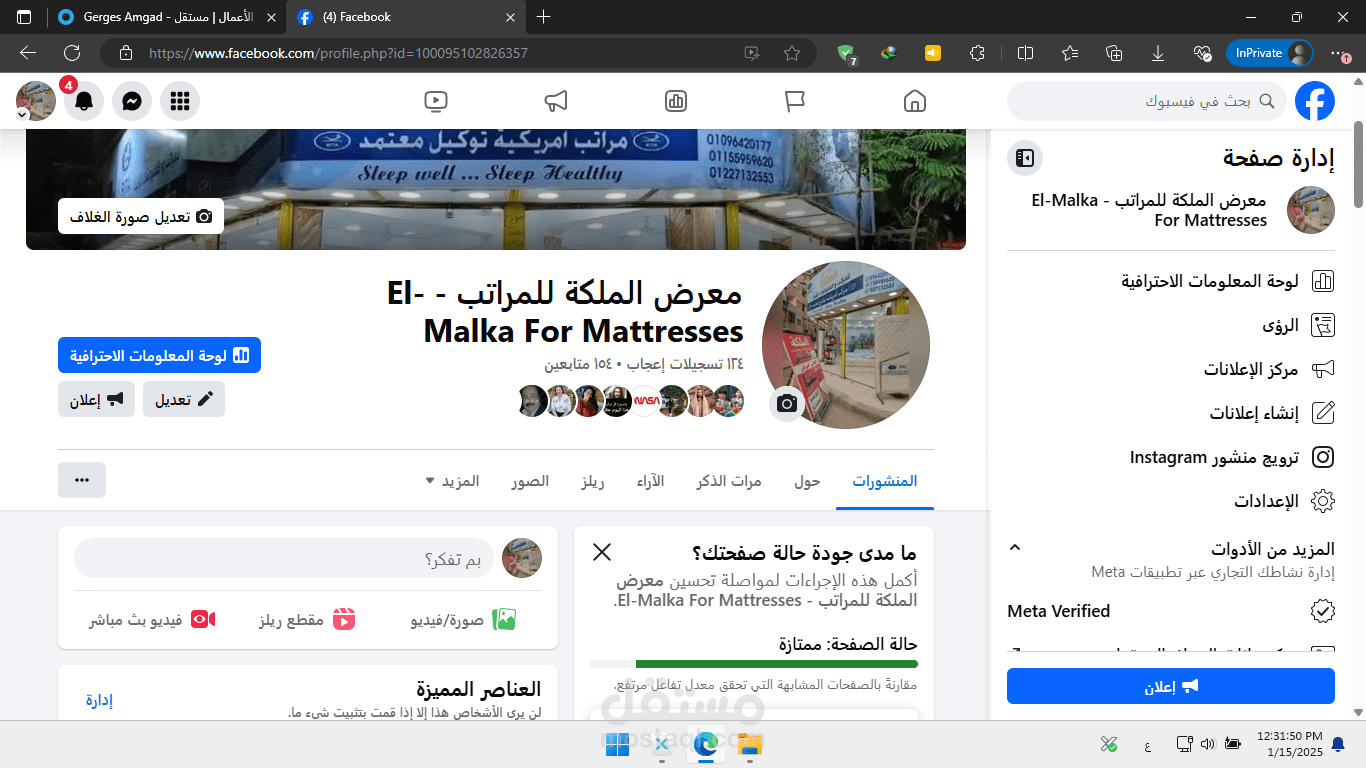
Task: Click the page profile picture
Action: pos(846,345)
